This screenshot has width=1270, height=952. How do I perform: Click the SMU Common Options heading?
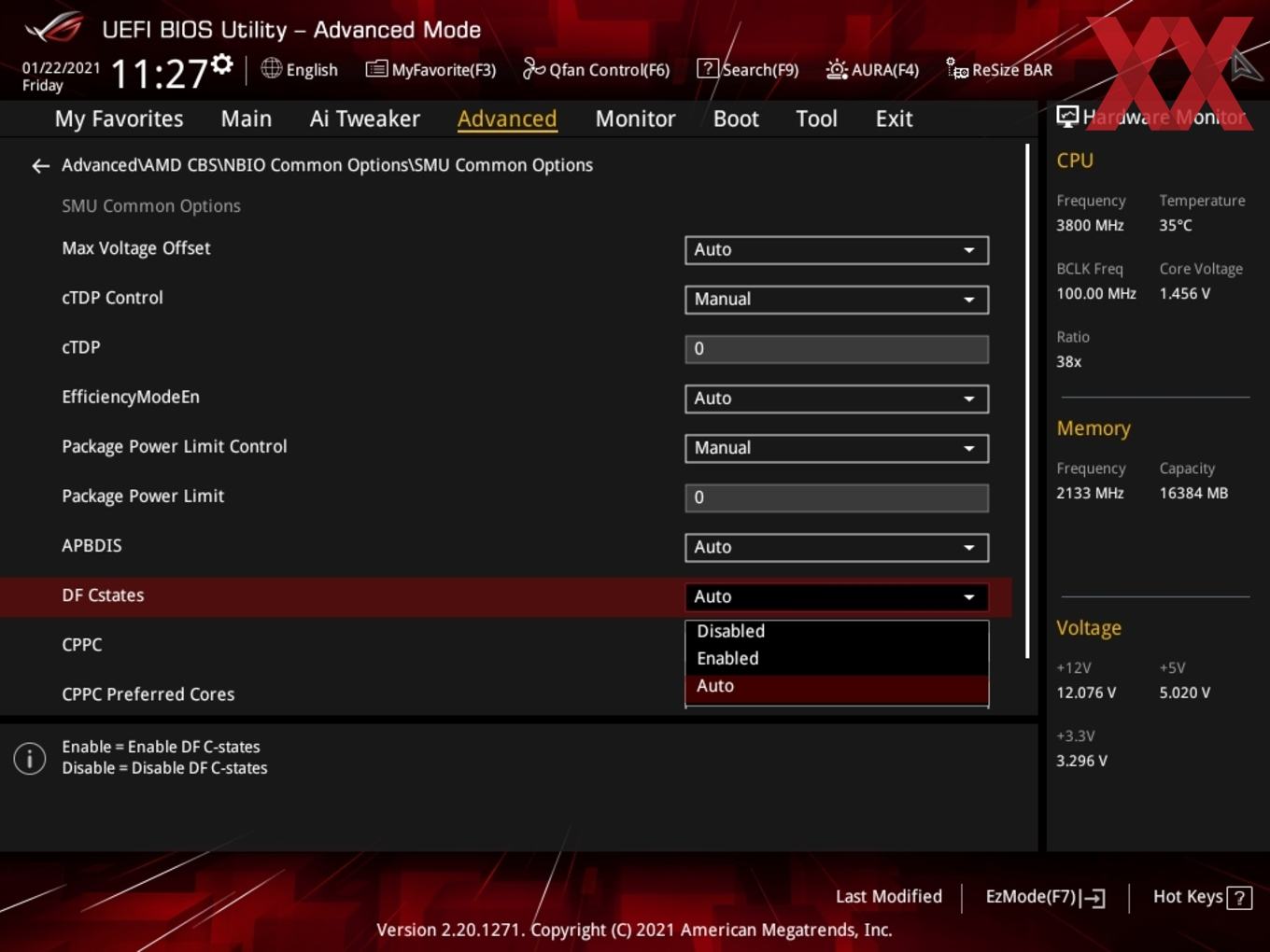tap(151, 206)
